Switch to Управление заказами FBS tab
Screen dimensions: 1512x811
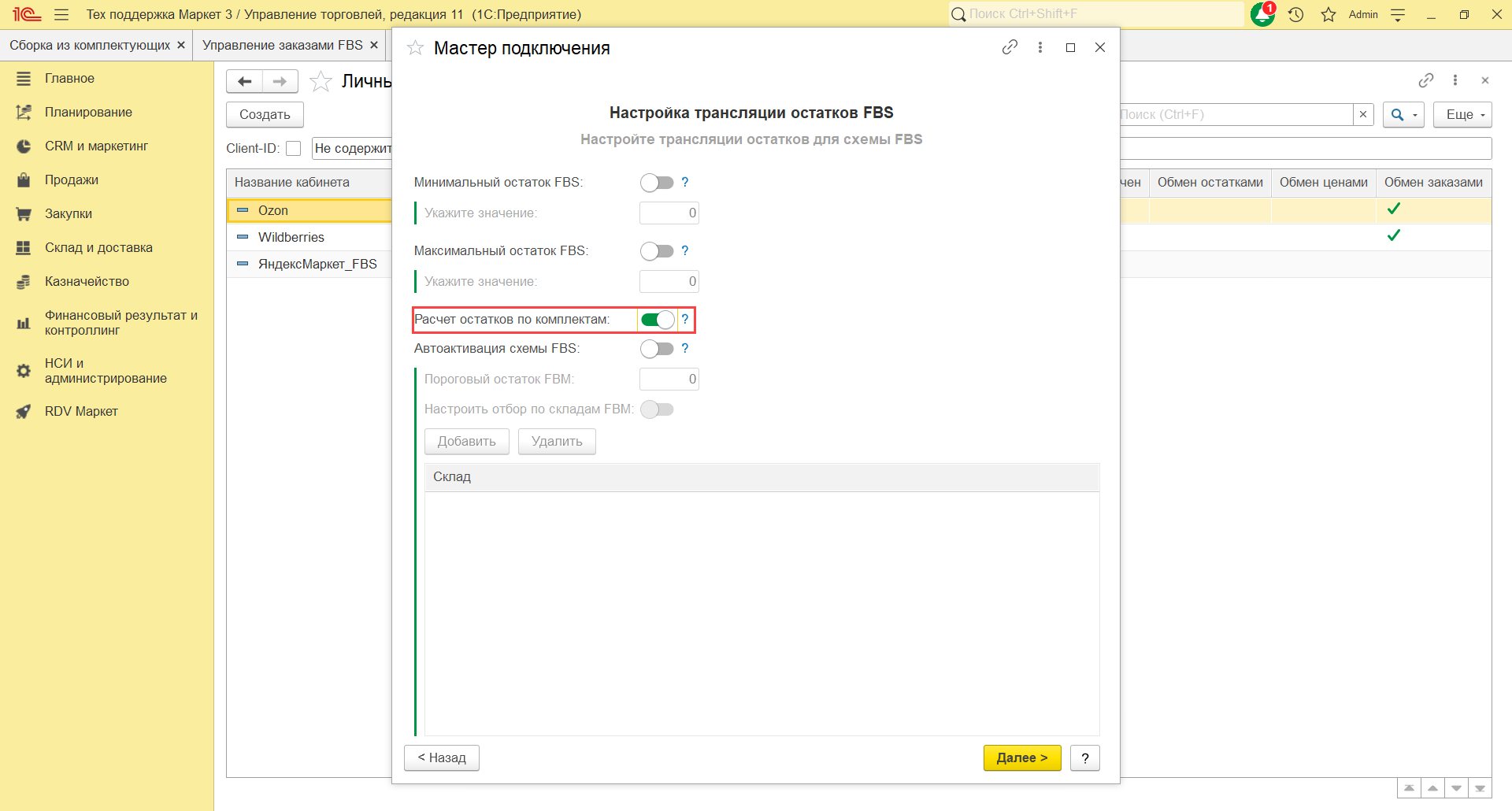point(282,46)
